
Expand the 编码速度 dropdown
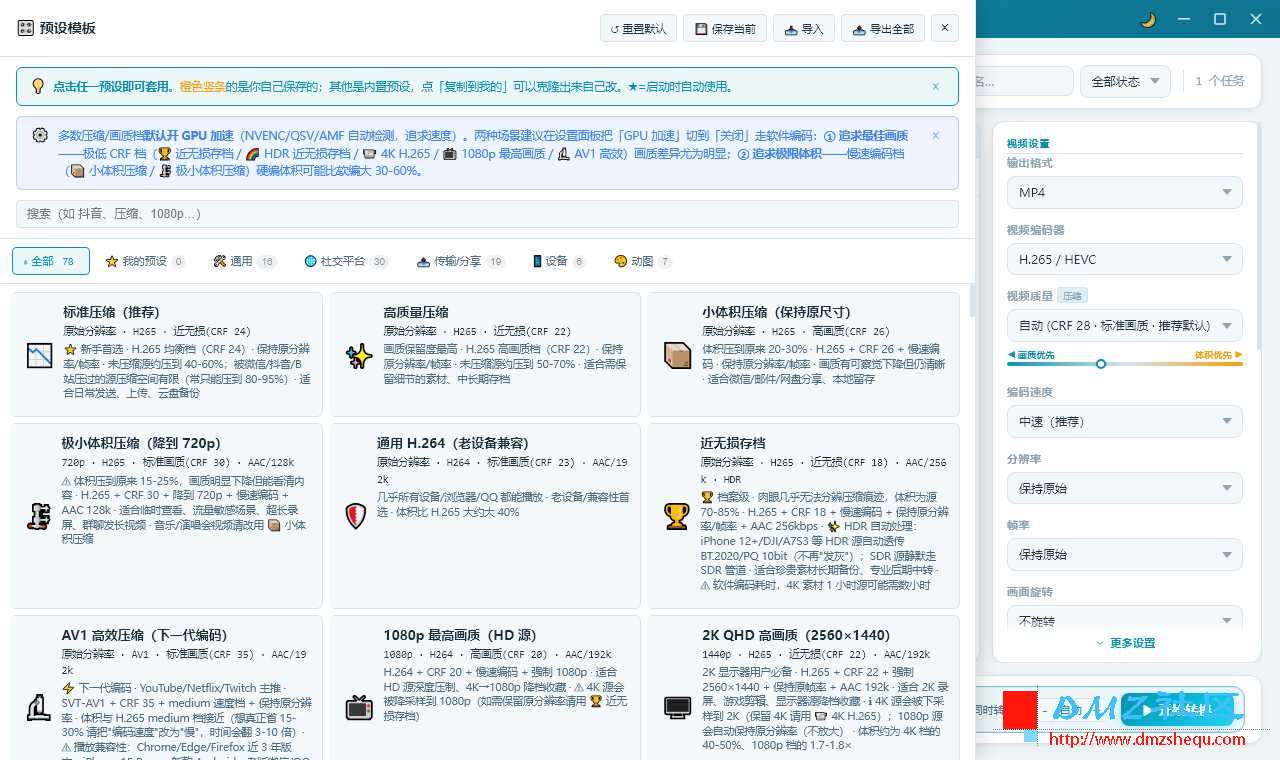[x=1124, y=422]
